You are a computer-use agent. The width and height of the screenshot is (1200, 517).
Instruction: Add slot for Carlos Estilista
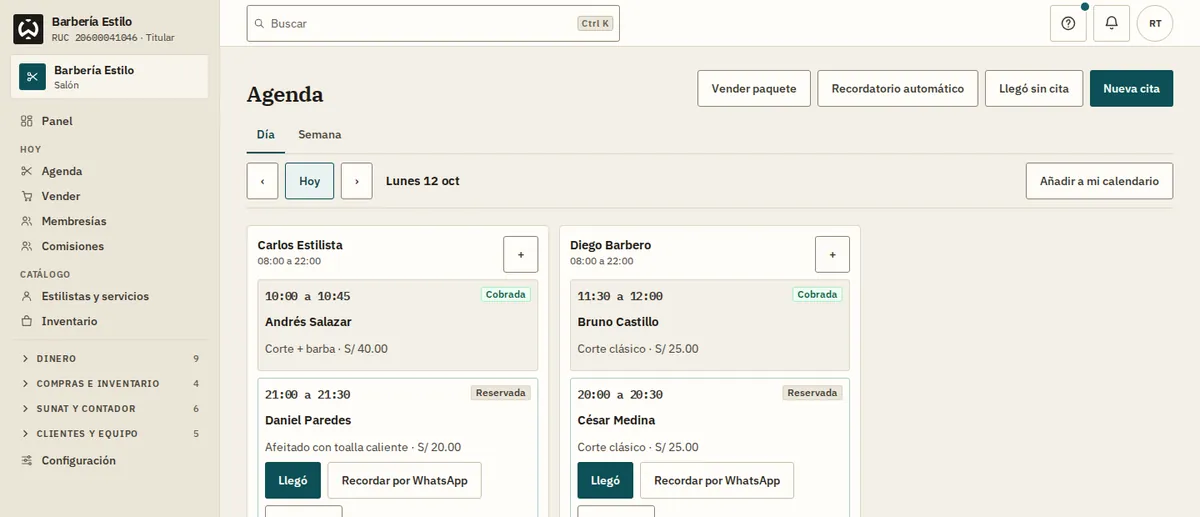[x=520, y=254]
